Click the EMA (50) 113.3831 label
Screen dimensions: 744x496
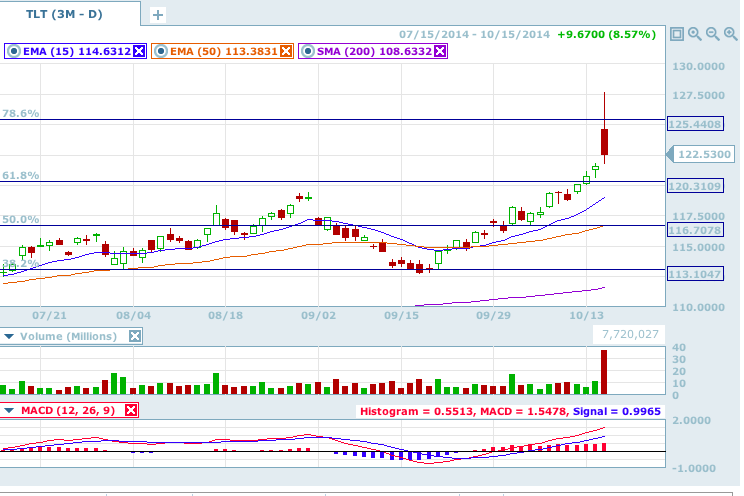point(223,51)
